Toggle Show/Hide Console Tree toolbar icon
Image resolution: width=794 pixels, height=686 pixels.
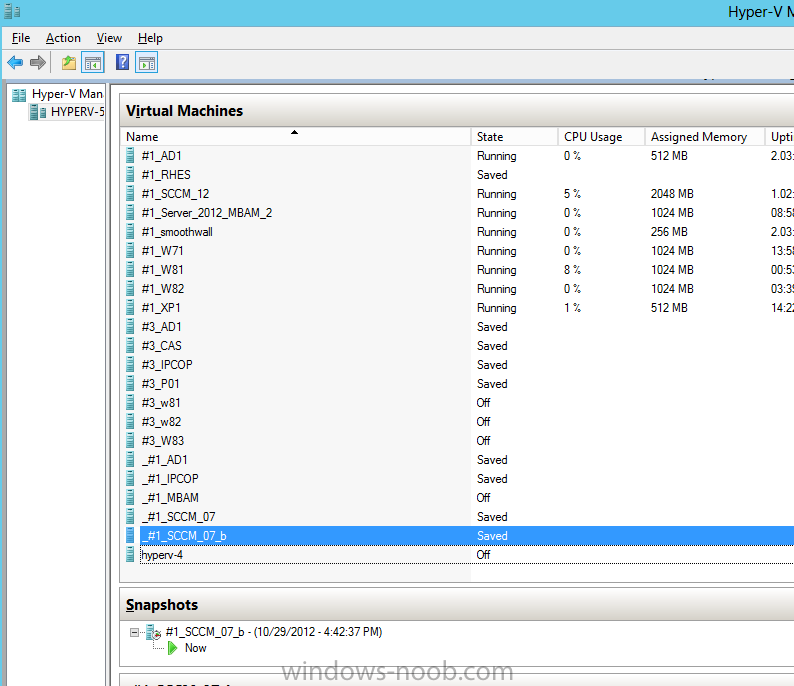point(93,63)
